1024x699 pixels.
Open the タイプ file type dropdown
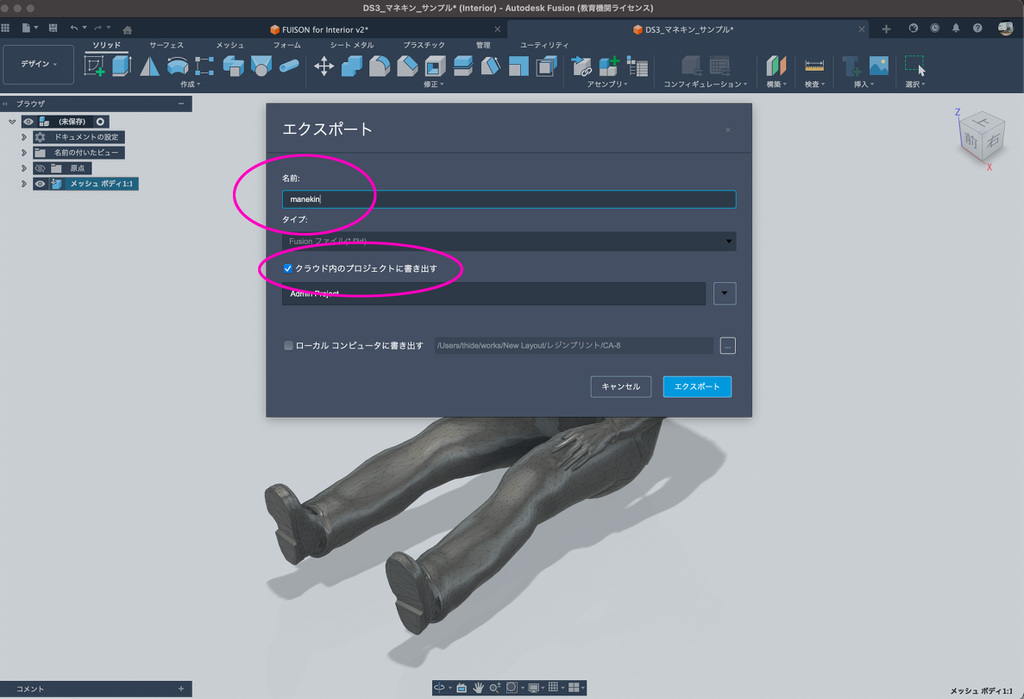click(509, 241)
